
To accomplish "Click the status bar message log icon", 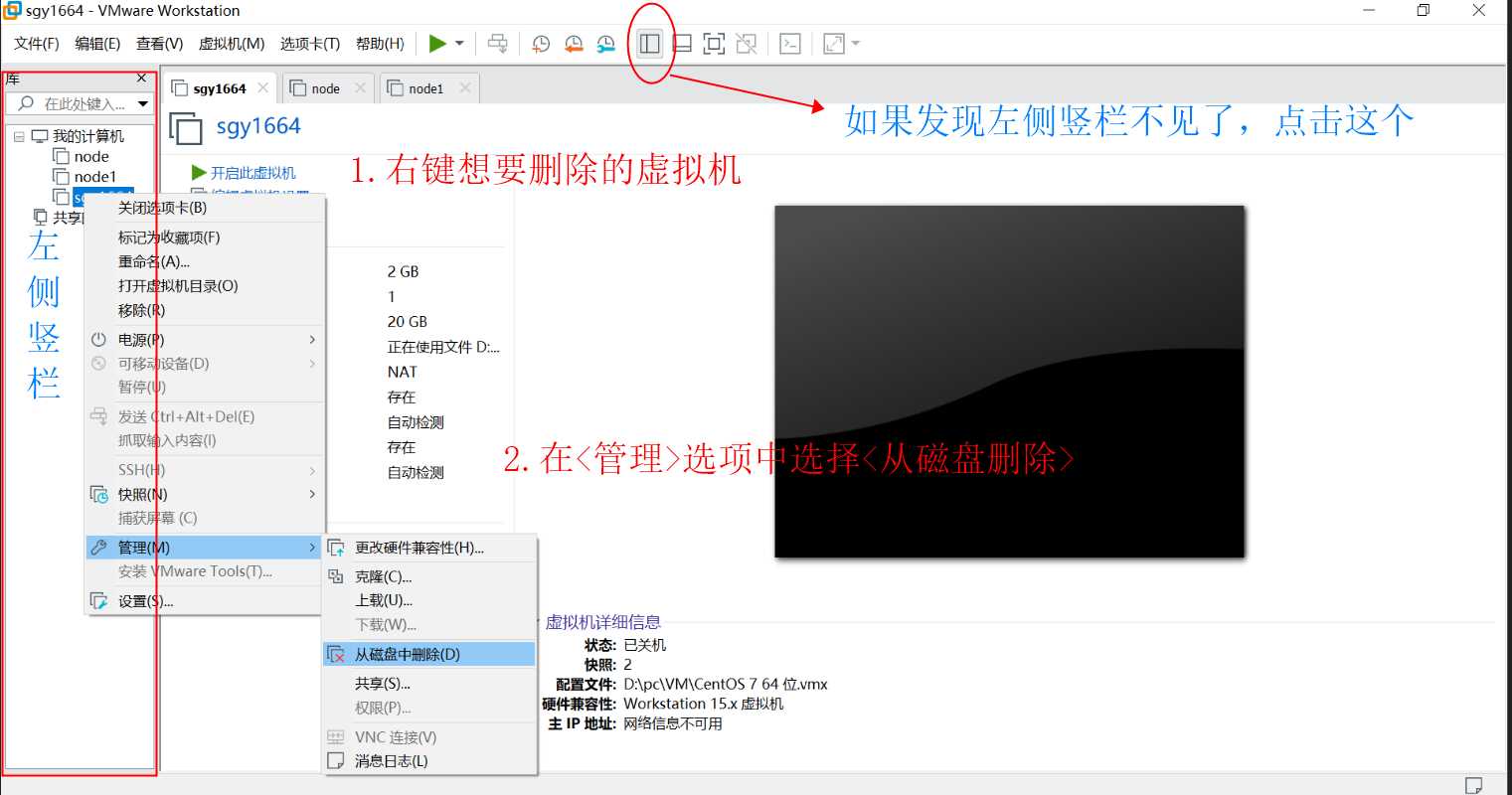I will pos(1474,785).
